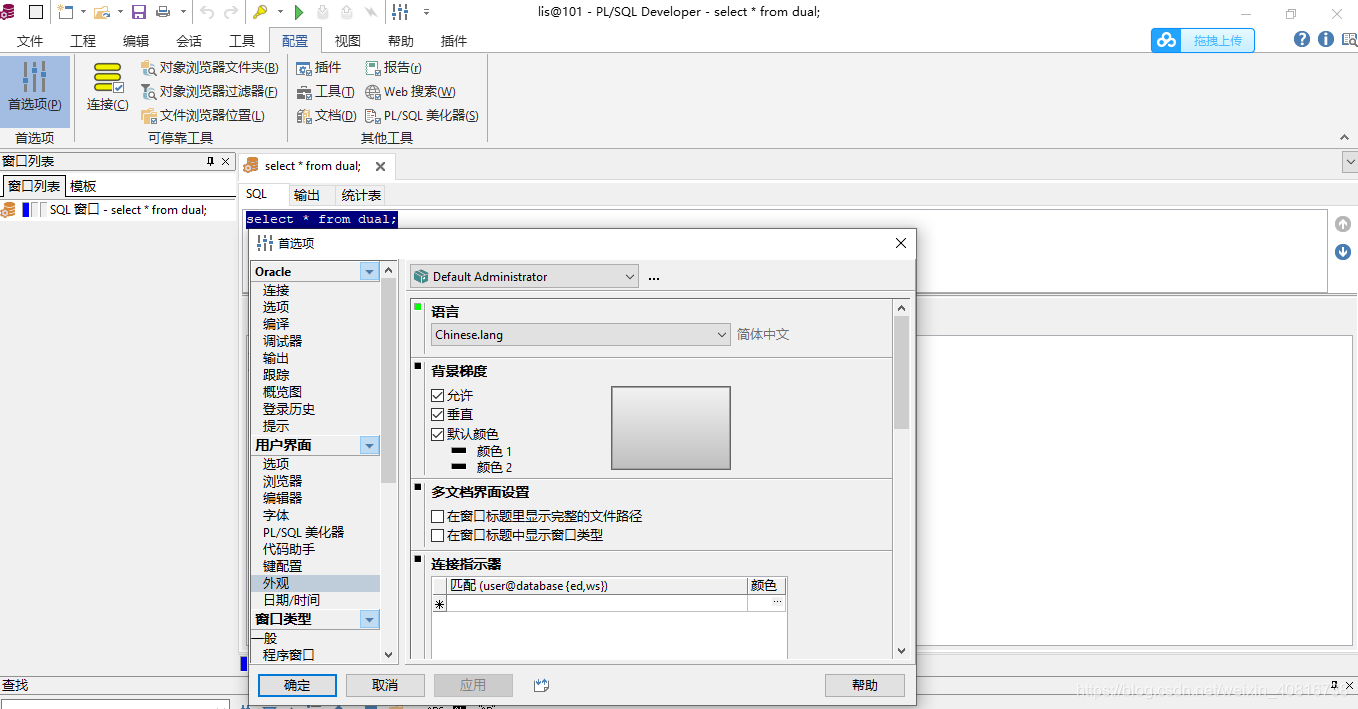Collapse the 用户界面 section header arrow
1358x709 pixels.
click(369, 445)
